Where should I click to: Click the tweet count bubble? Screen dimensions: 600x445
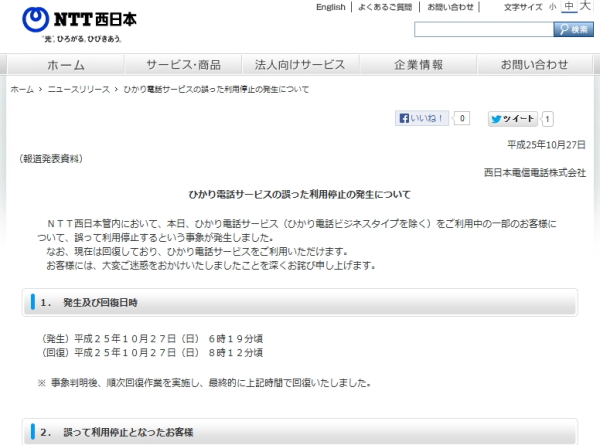click(x=548, y=118)
